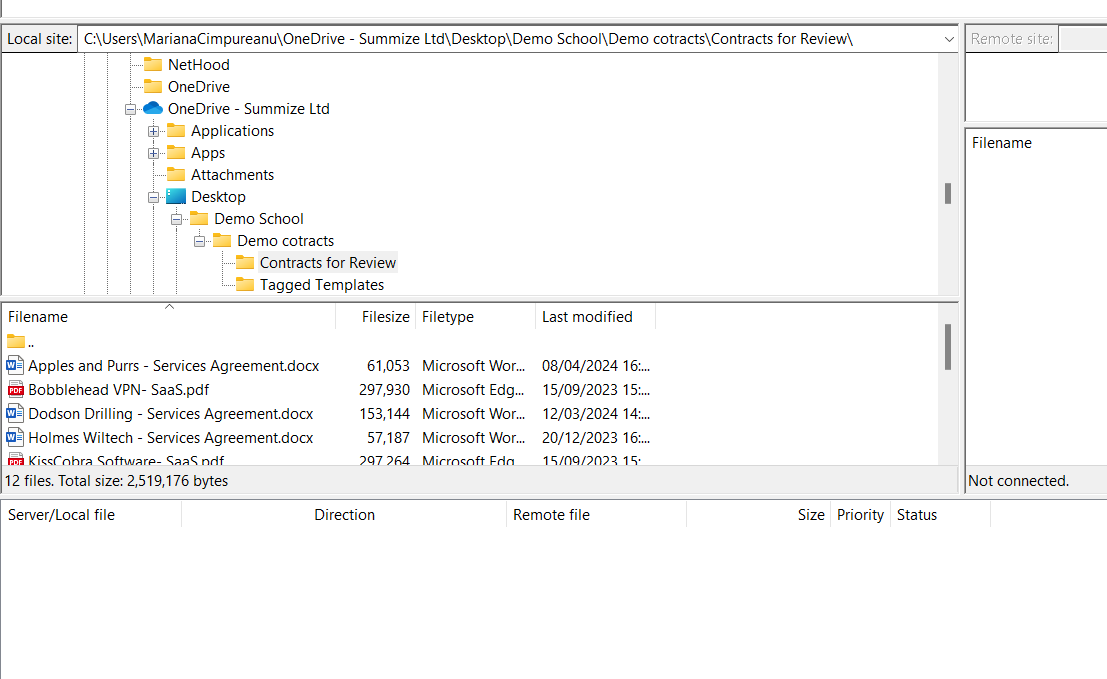The width and height of the screenshot is (1107, 679).
Task: Select the Contracts for Review folder
Action: [327, 262]
